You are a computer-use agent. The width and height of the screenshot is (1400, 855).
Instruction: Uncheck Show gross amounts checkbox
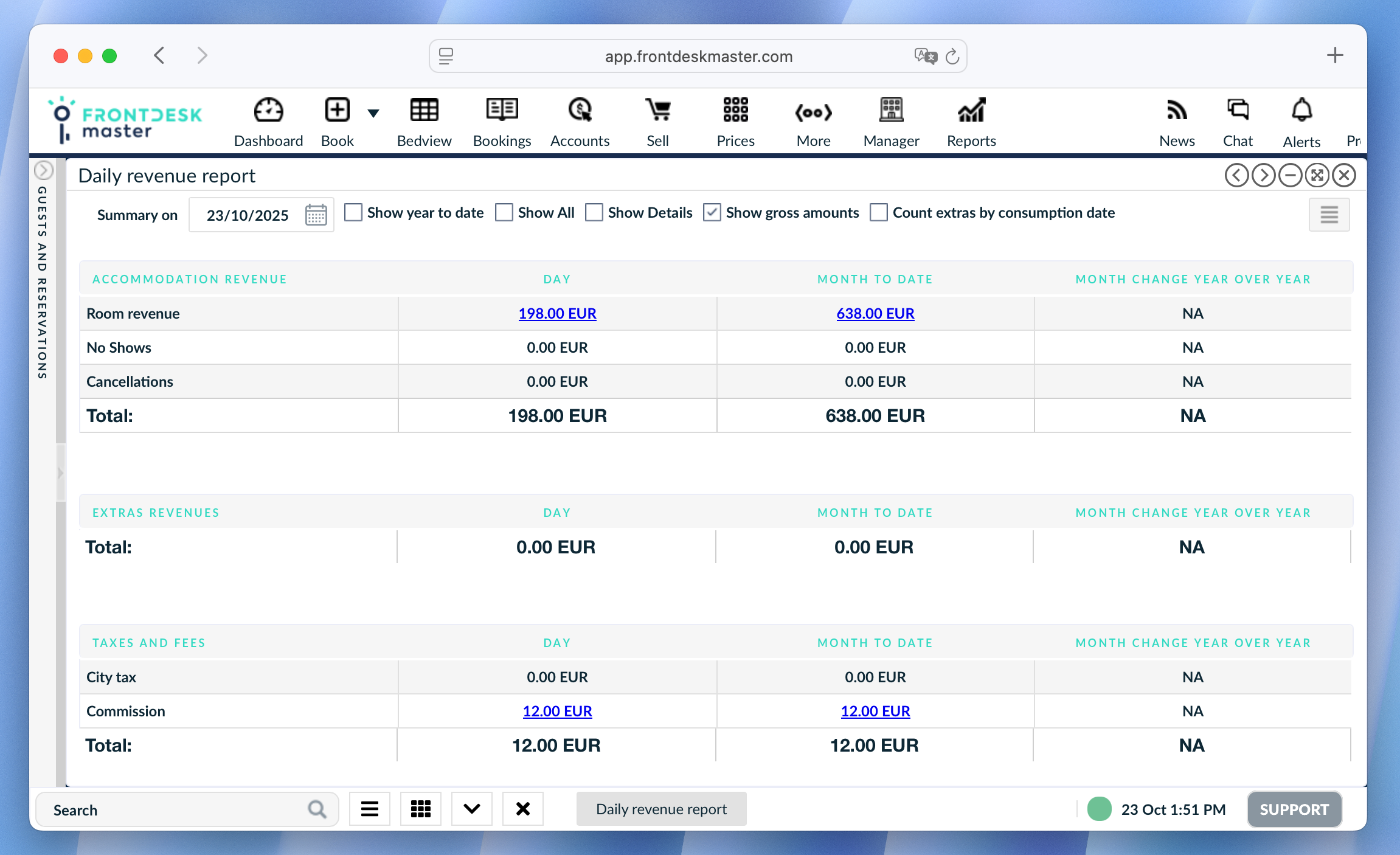[712, 213]
